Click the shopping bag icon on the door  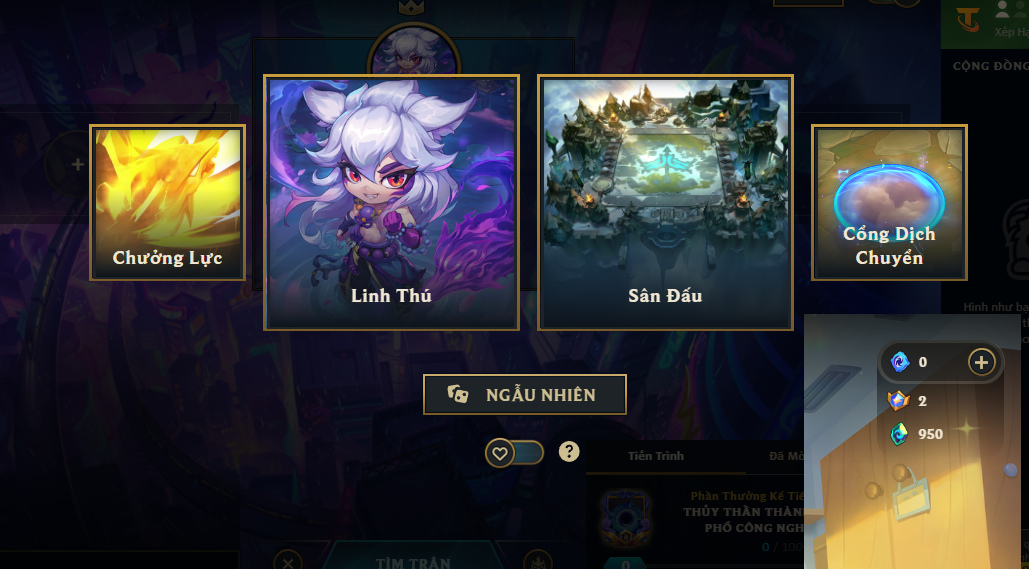(911, 497)
